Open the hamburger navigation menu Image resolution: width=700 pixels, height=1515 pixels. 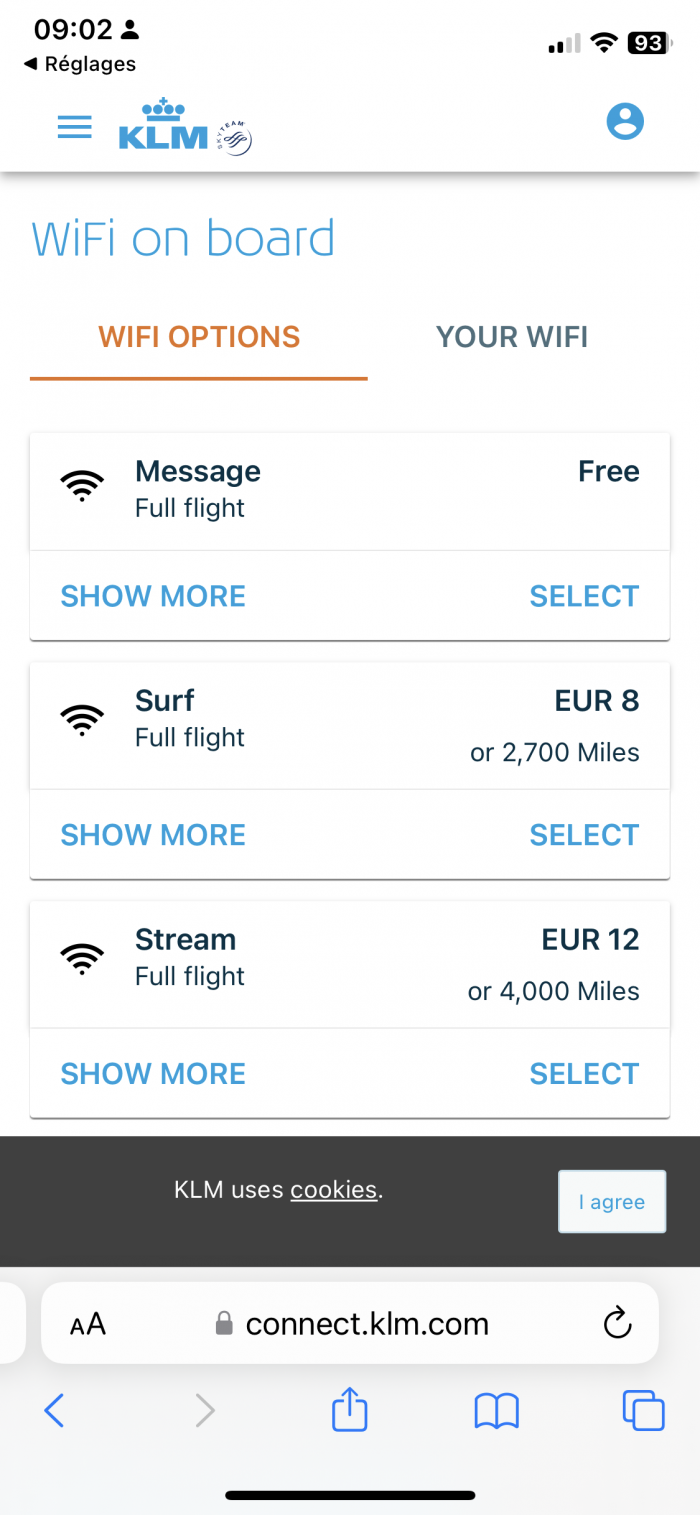click(x=75, y=127)
